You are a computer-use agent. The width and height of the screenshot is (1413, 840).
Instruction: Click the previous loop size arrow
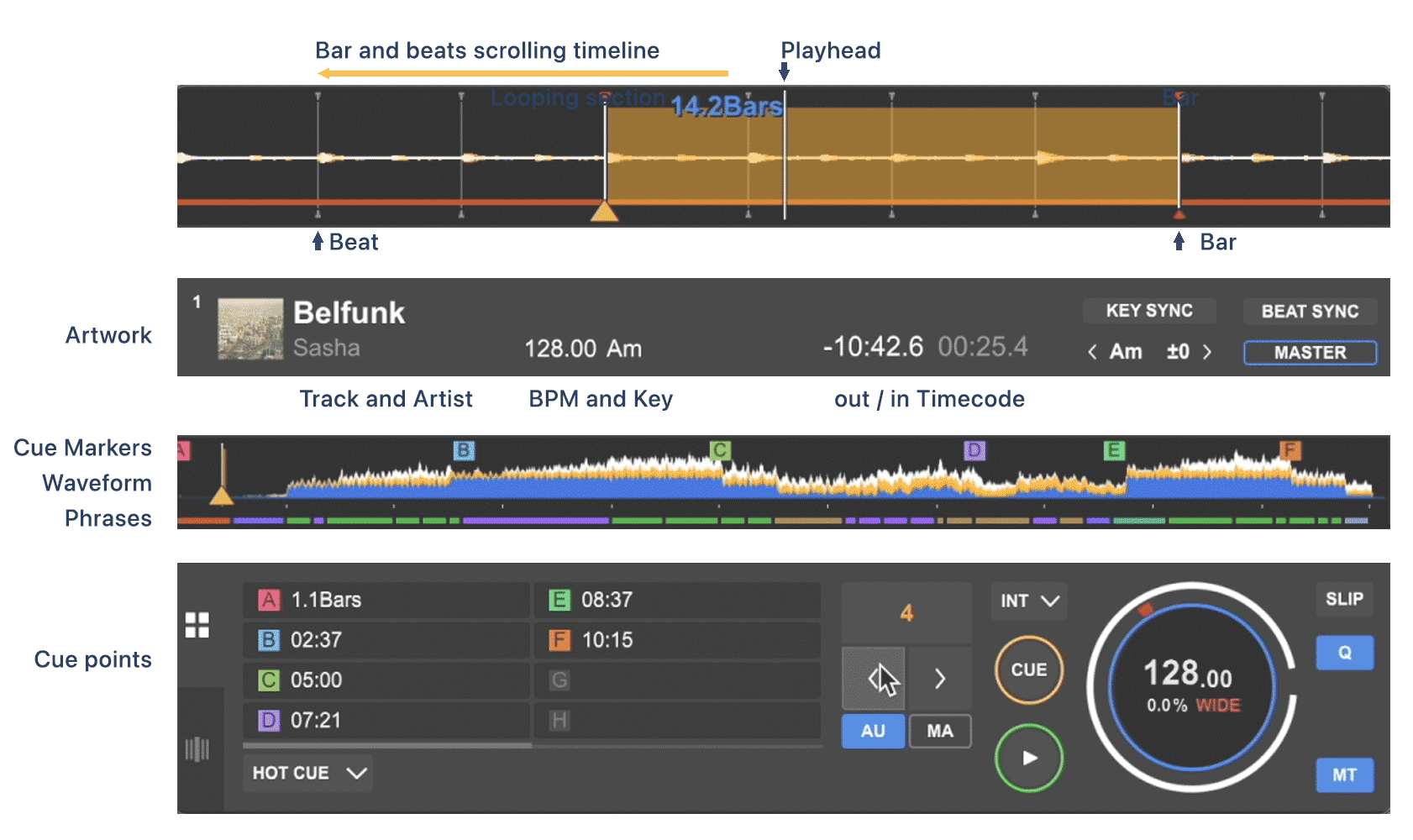(x=874, y=678)
